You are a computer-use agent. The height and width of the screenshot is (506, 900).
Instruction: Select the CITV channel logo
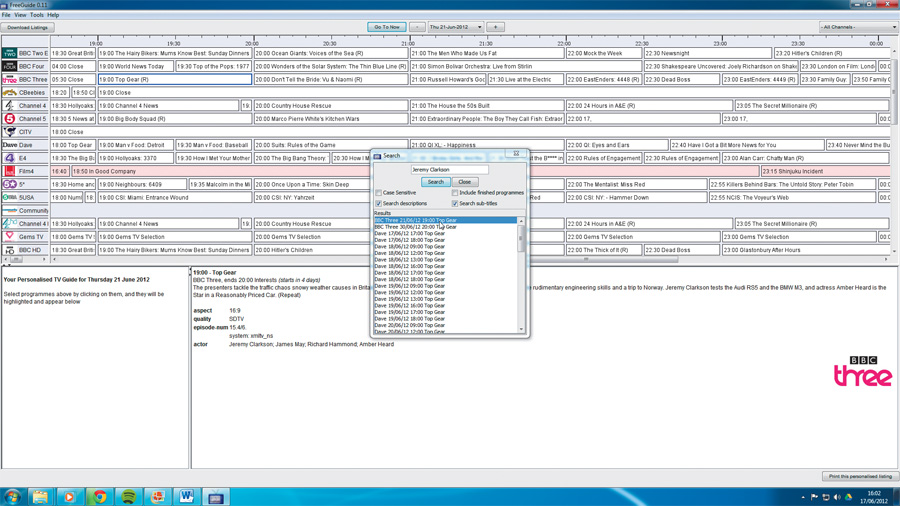9,132
